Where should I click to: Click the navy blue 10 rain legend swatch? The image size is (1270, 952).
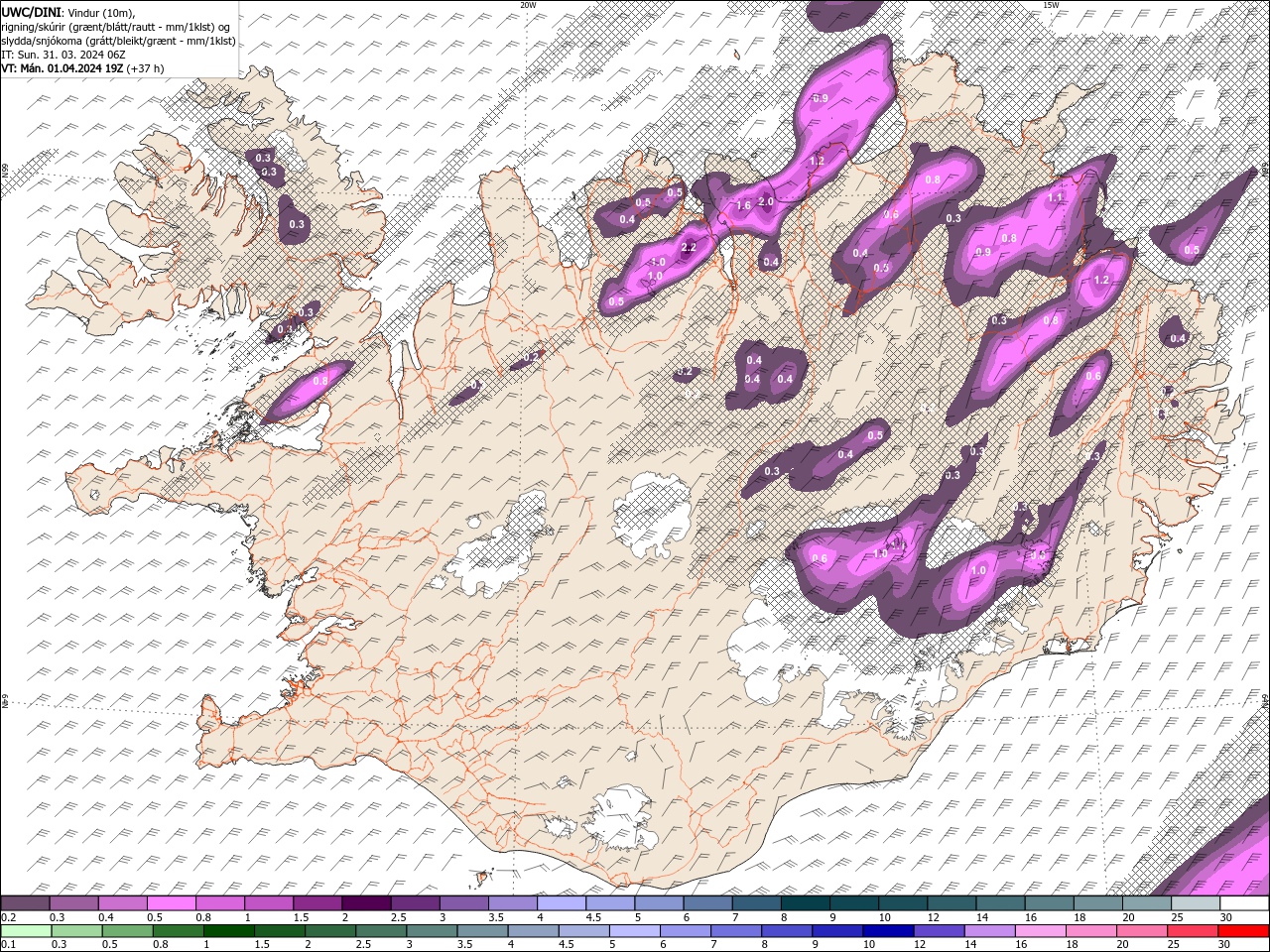coord(888,930)
